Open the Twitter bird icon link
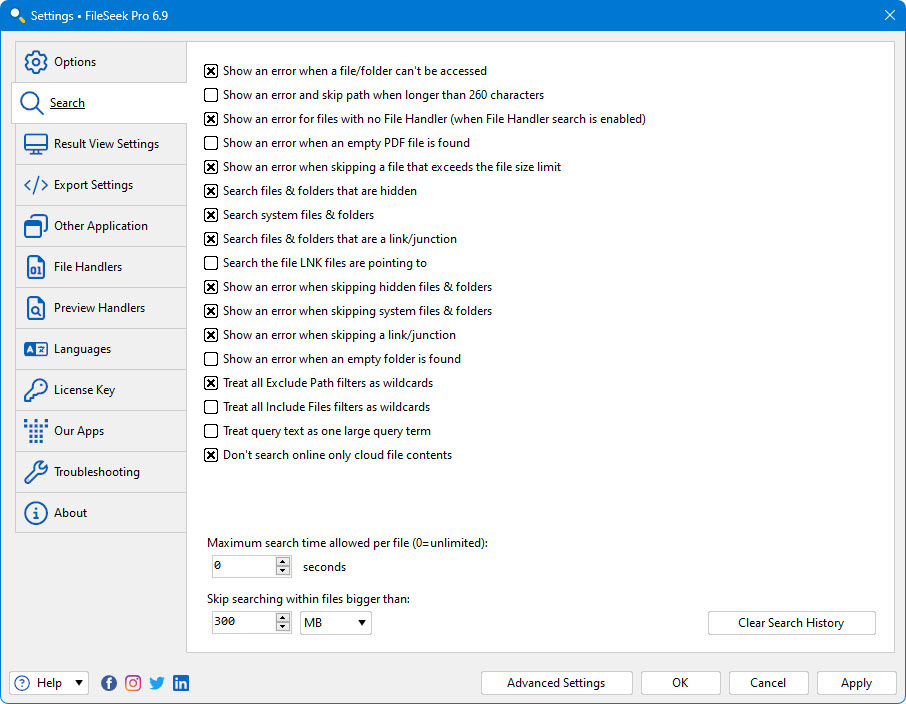This screenshot has width=906, height=704. (157, 683)
